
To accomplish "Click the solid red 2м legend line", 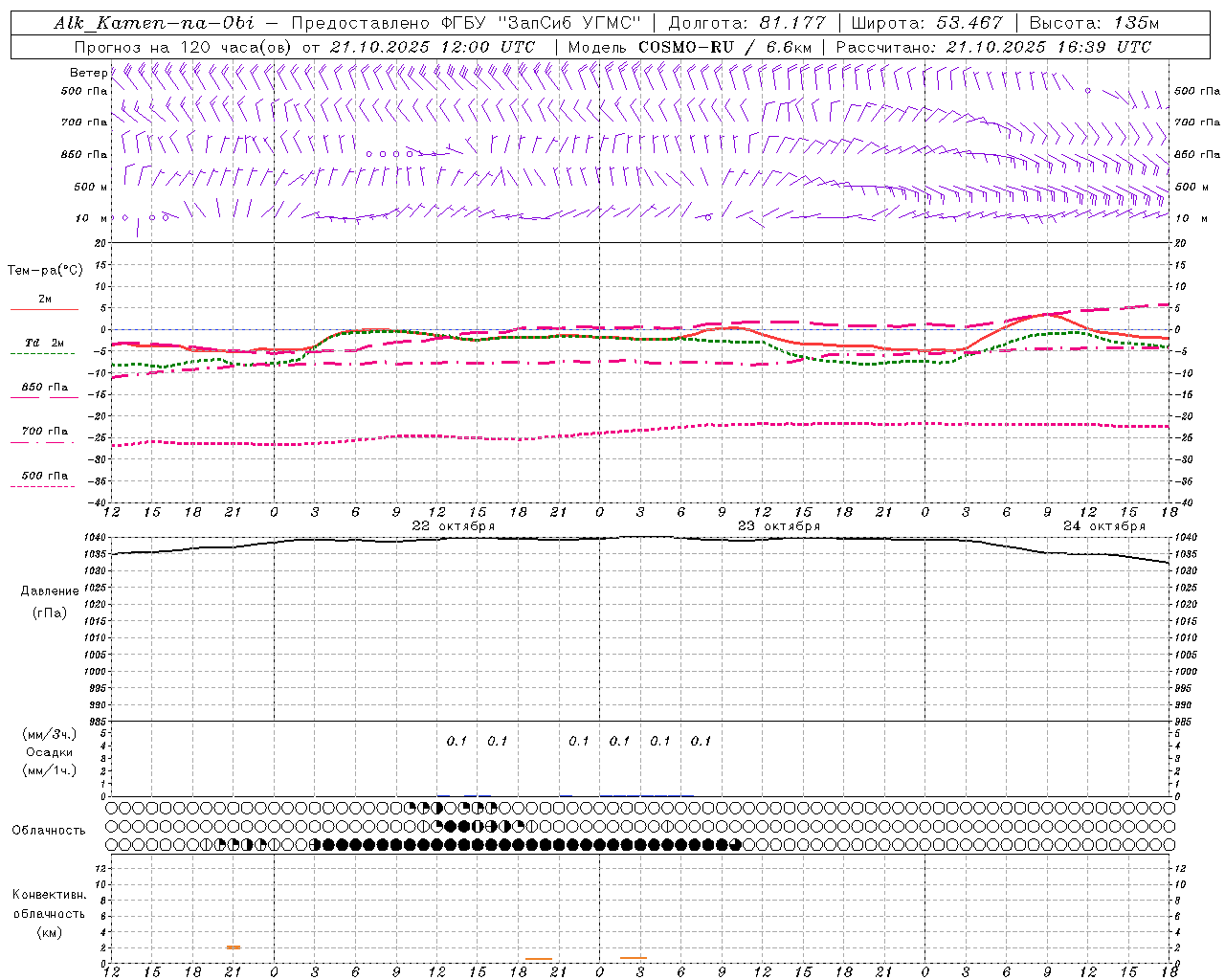I will tap(44, 310).
